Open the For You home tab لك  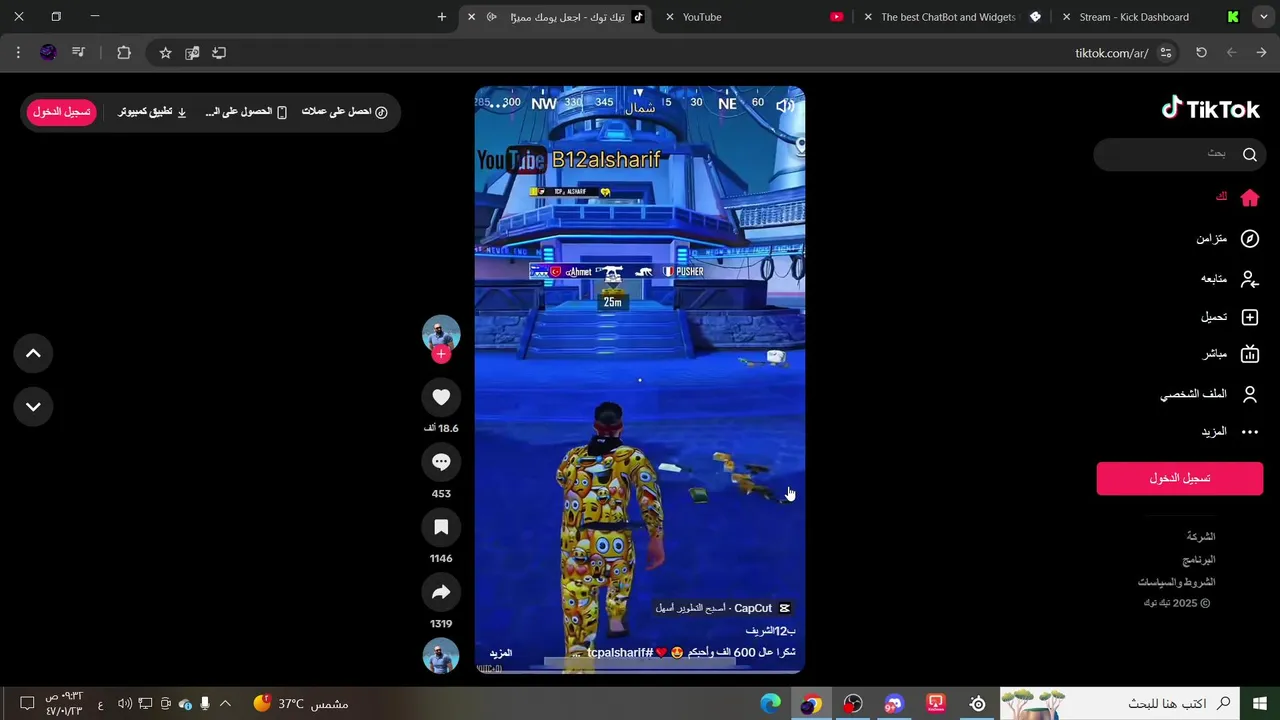1237,198
